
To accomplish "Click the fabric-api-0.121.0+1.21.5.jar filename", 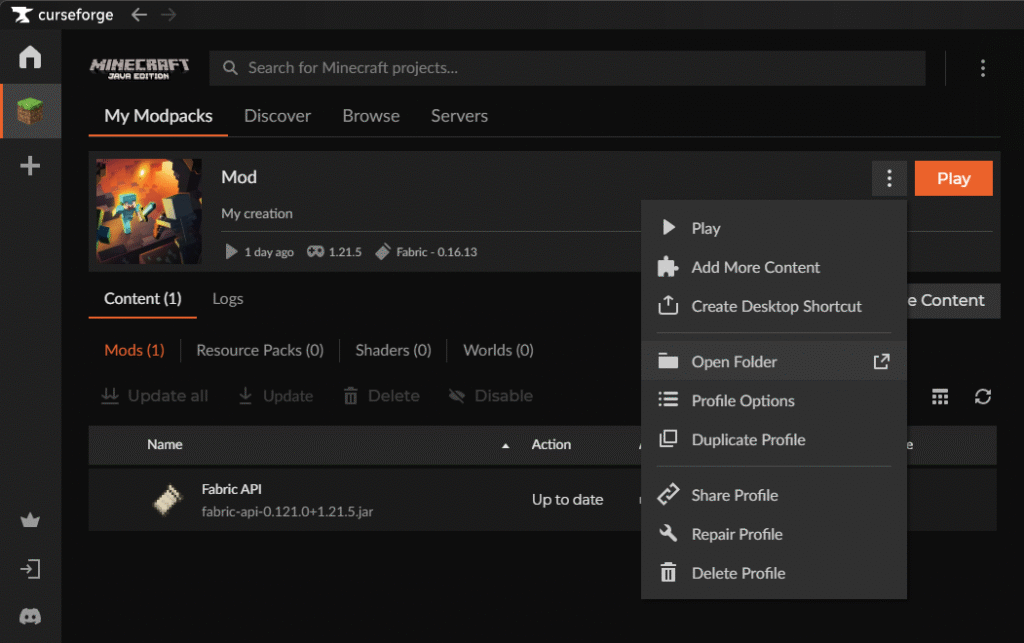I will coord(287,512).
